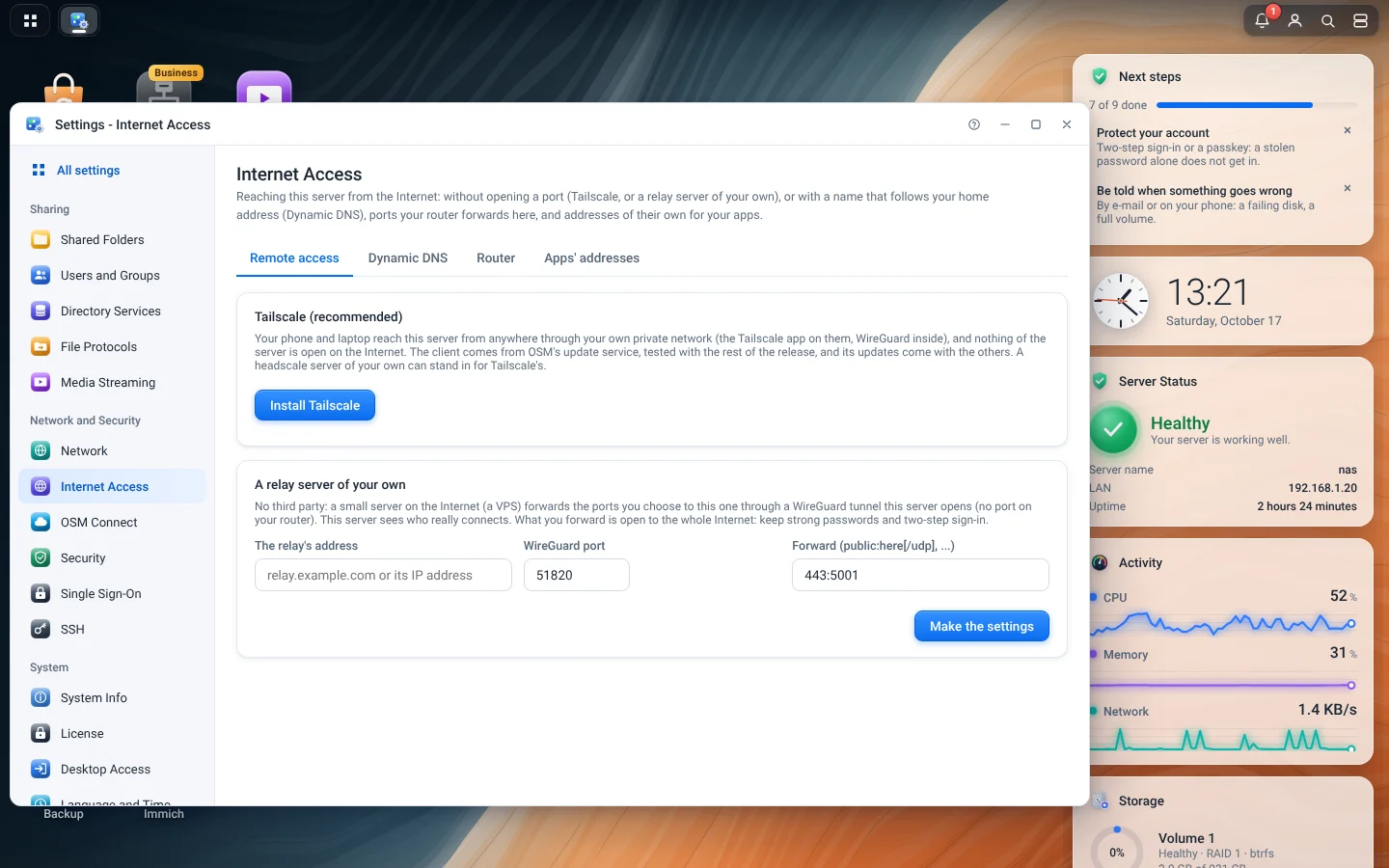This screenshot has width=1389, height=868.
Task: Select File Protocols in sidebar
Action: tap(112, 346)
